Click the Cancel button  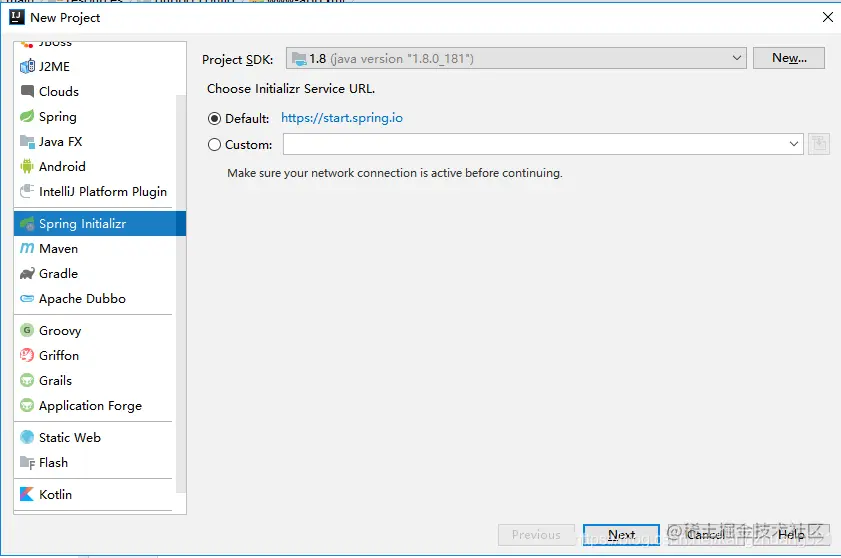pos(705,534)
